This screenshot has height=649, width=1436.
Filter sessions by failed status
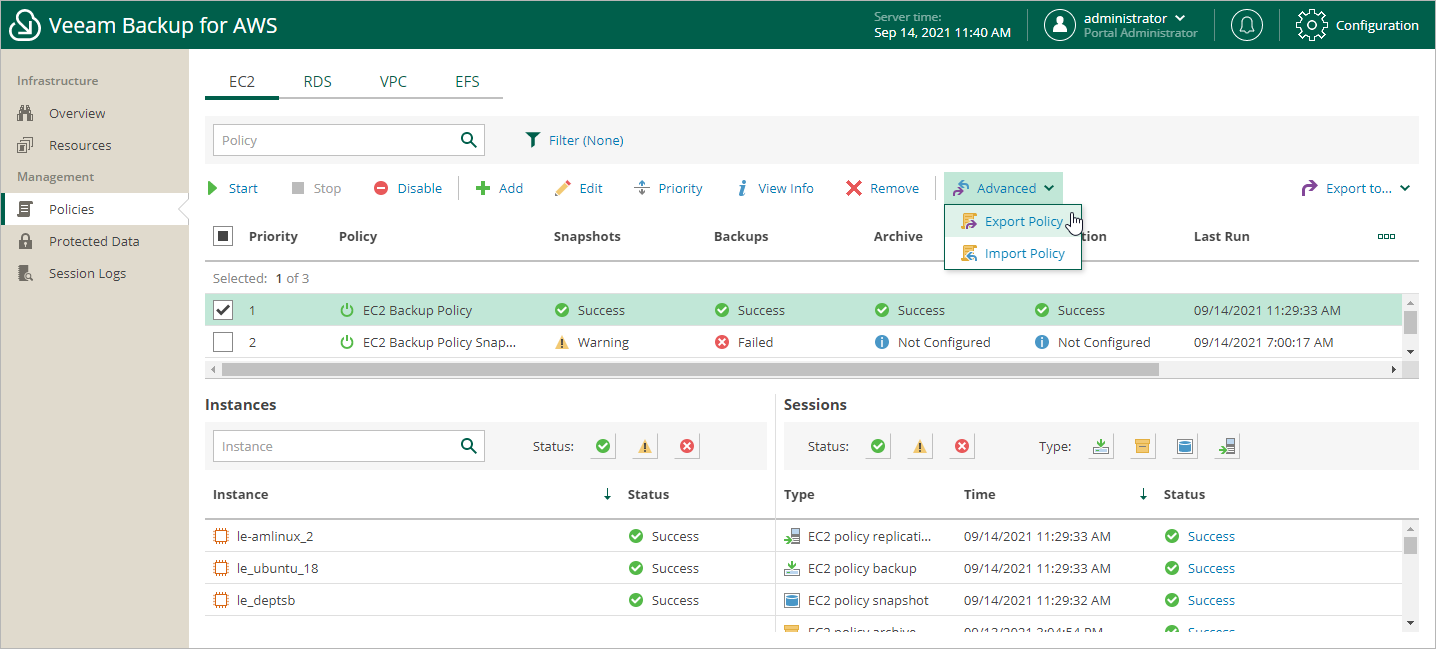962,446
